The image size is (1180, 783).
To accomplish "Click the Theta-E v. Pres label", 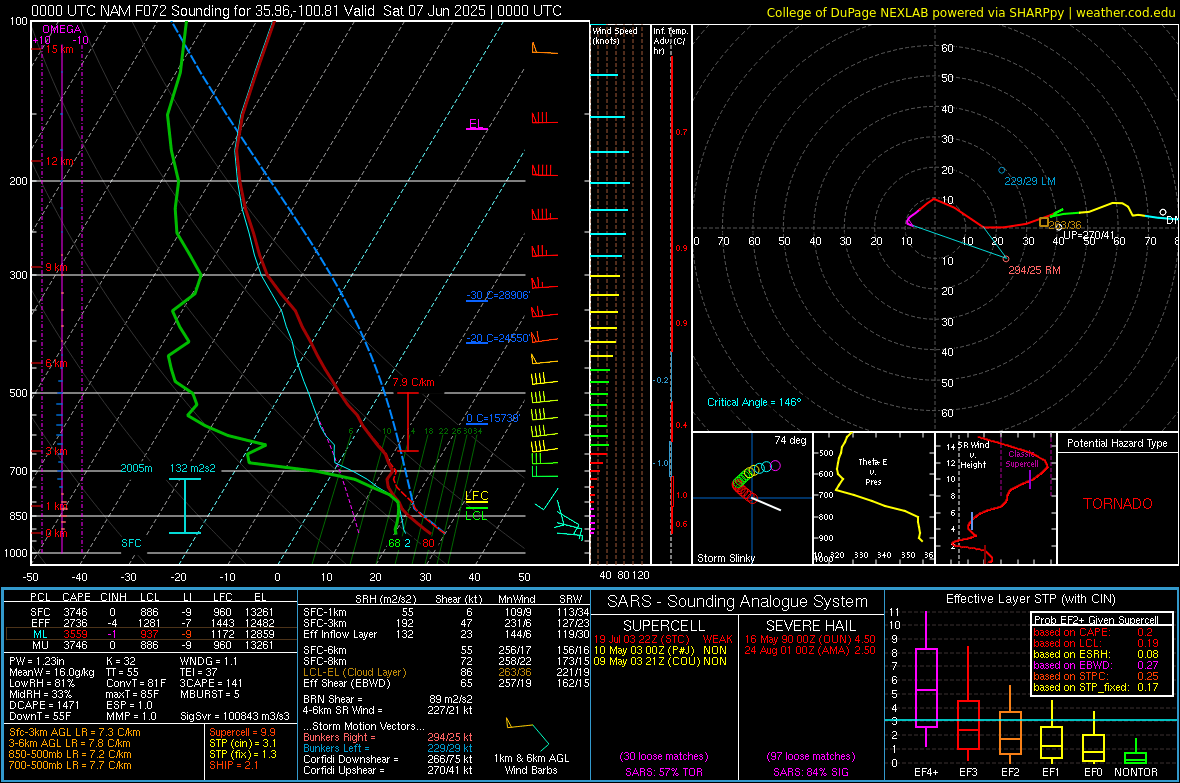I will [873, 471].
